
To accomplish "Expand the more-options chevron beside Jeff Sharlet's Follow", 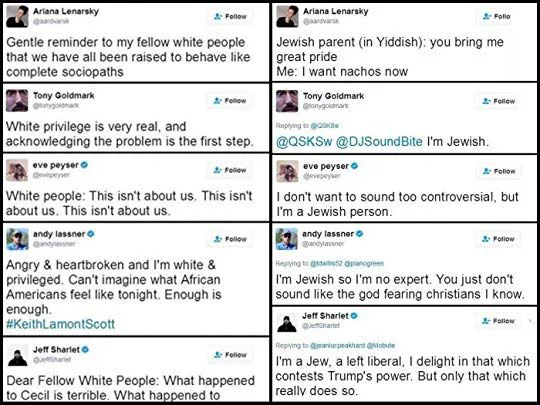I will (530, 321).
